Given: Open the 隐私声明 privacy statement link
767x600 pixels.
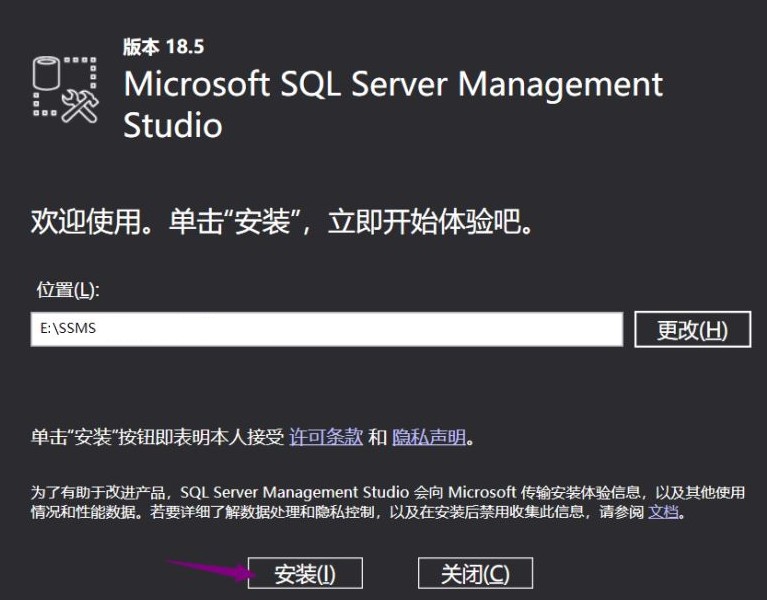Looking at the screenshot, I should click(x=429, y=437).
